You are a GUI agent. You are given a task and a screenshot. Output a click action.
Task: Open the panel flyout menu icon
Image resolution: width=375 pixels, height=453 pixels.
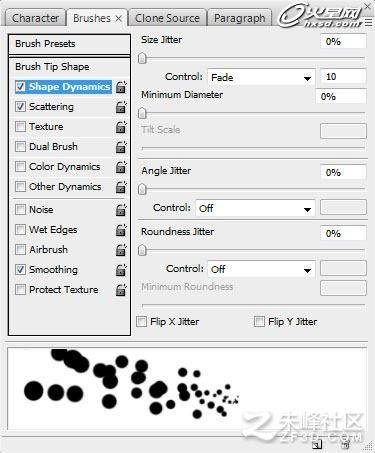click(x=368, y=22)
